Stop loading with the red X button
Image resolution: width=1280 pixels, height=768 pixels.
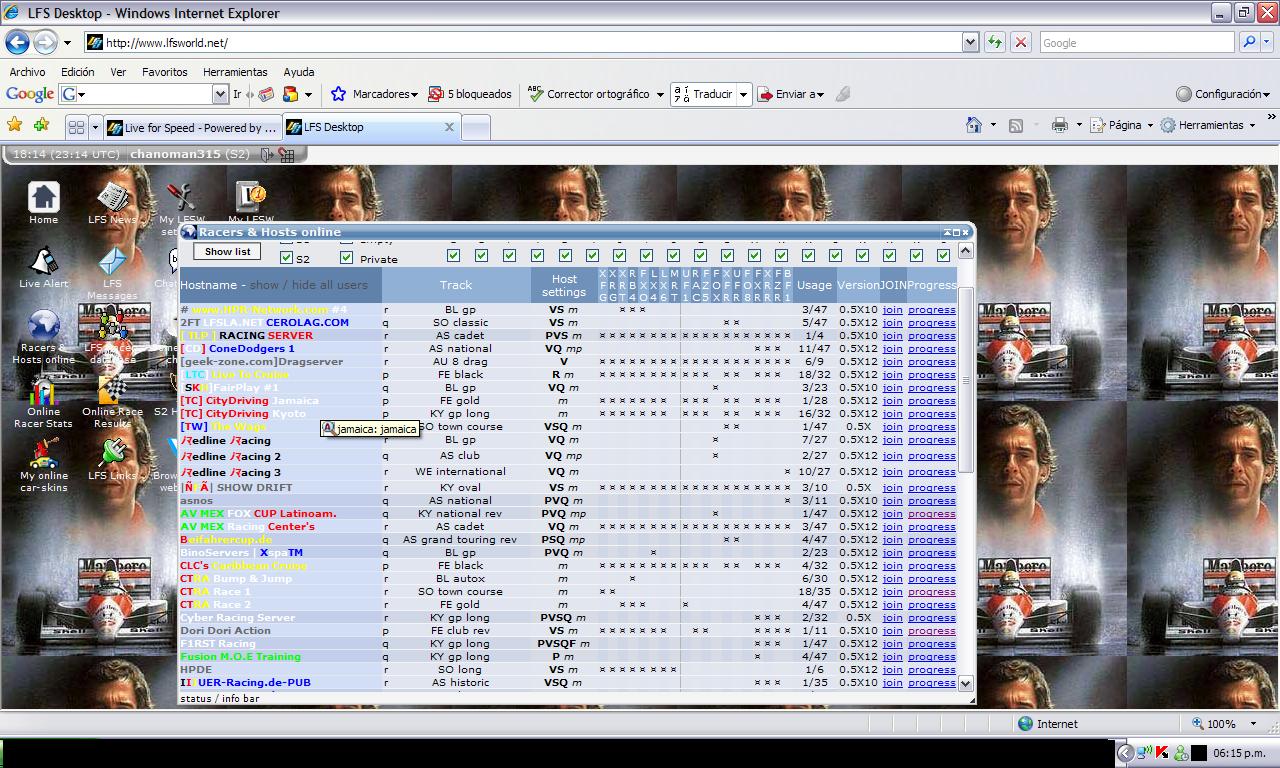(1021, 42)
